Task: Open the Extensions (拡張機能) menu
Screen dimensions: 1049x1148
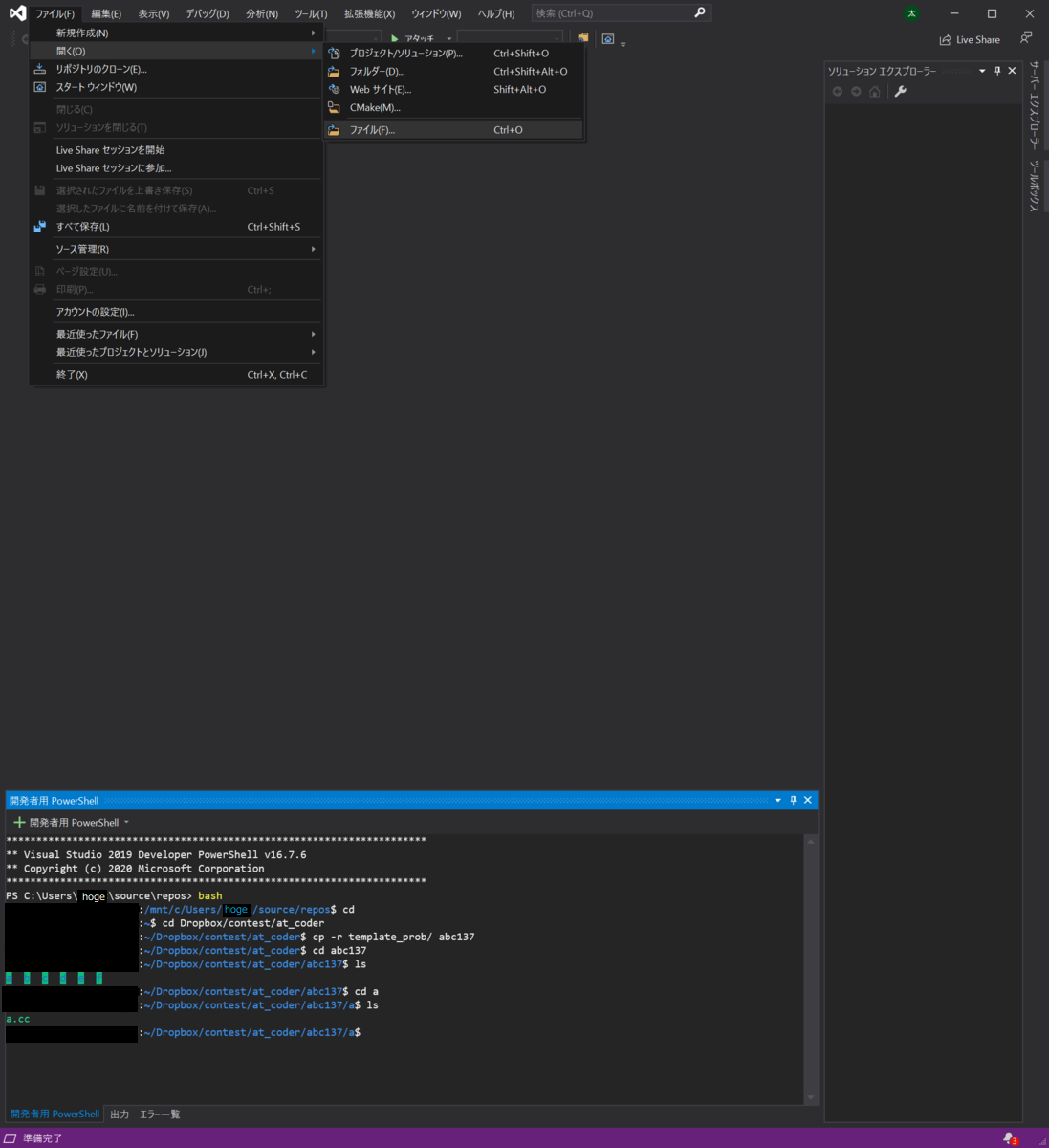Action: pyautogui.click(x=369, y=13)
